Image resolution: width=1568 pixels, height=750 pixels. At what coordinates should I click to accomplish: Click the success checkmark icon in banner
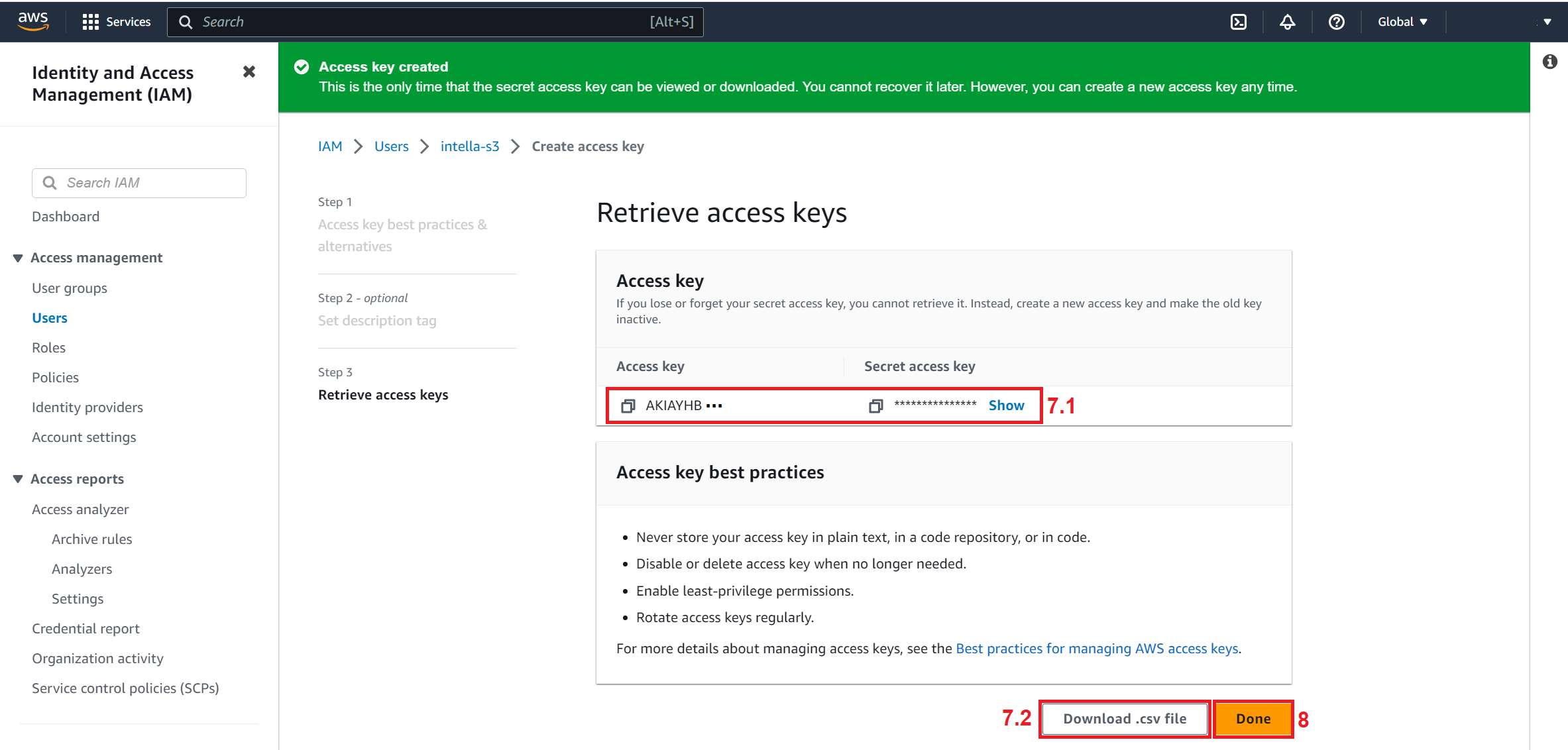click(x=302, y=67)
